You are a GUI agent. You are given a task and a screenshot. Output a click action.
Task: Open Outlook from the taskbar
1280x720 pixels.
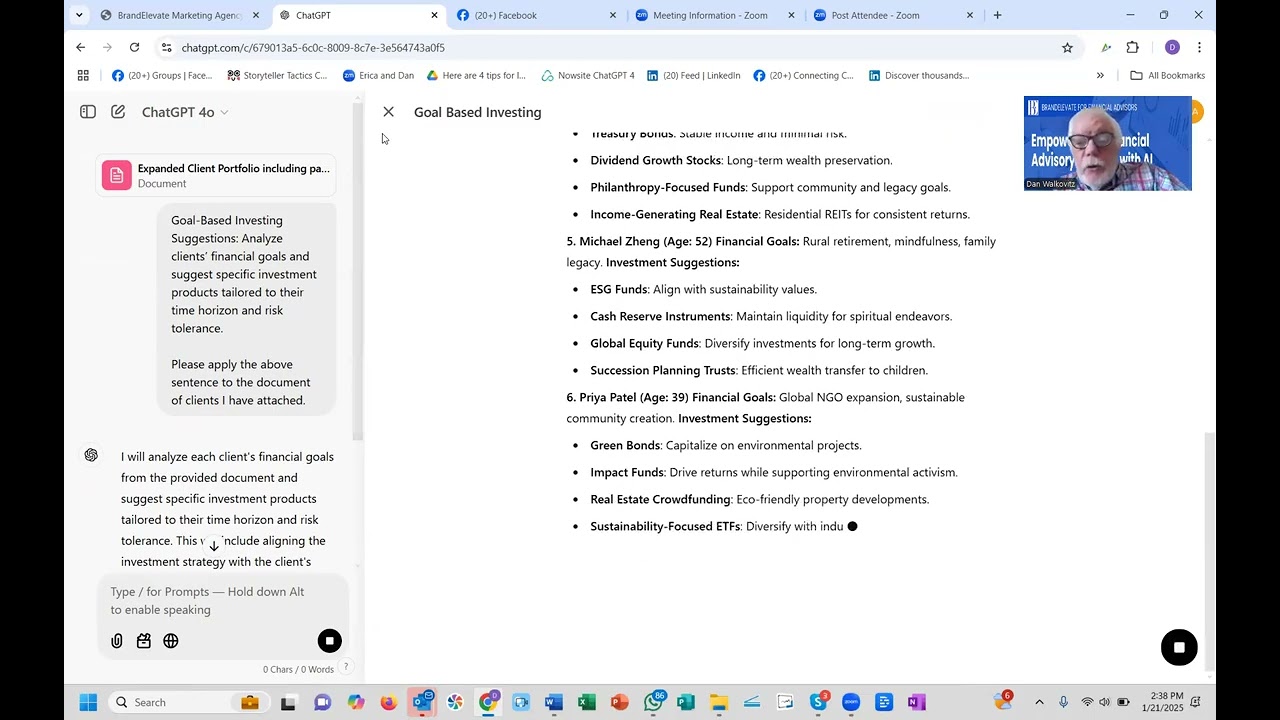coord(422,702)
